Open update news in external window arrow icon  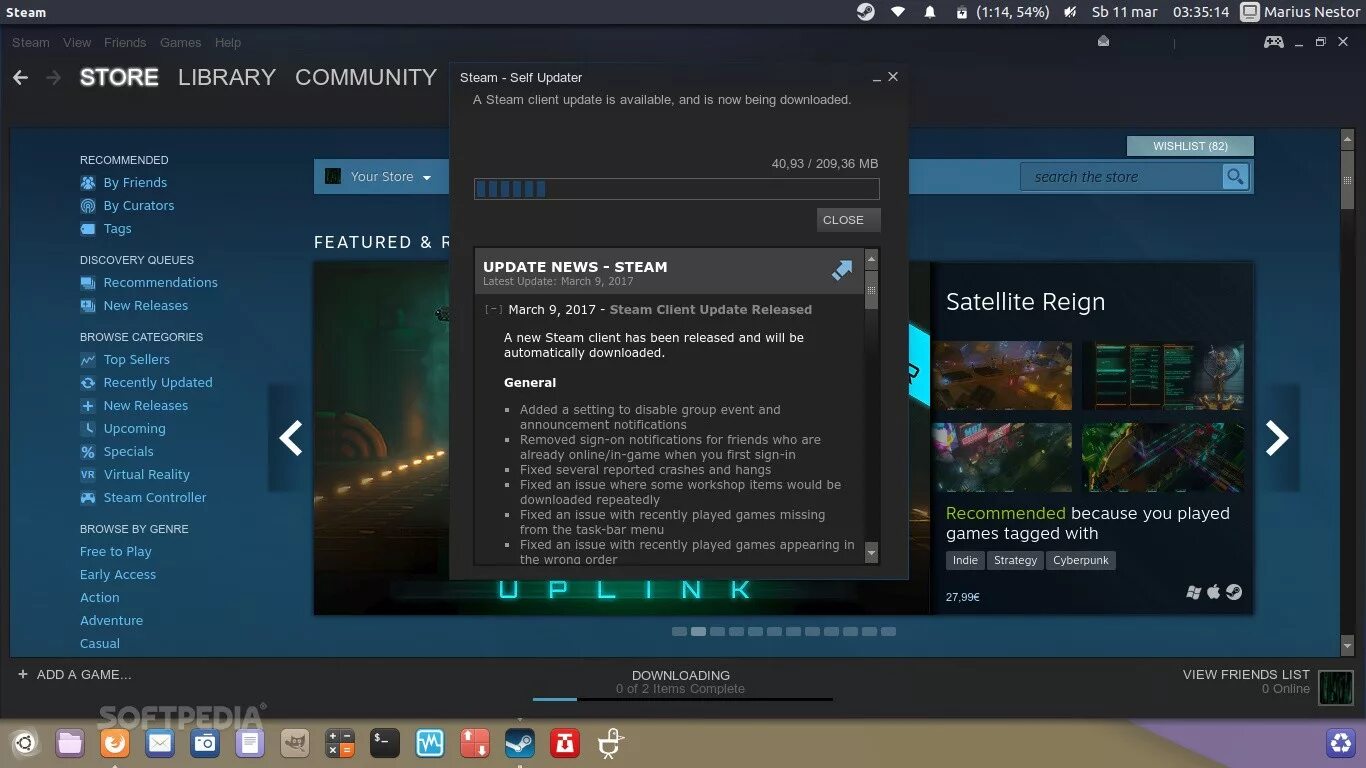[842, 271]
